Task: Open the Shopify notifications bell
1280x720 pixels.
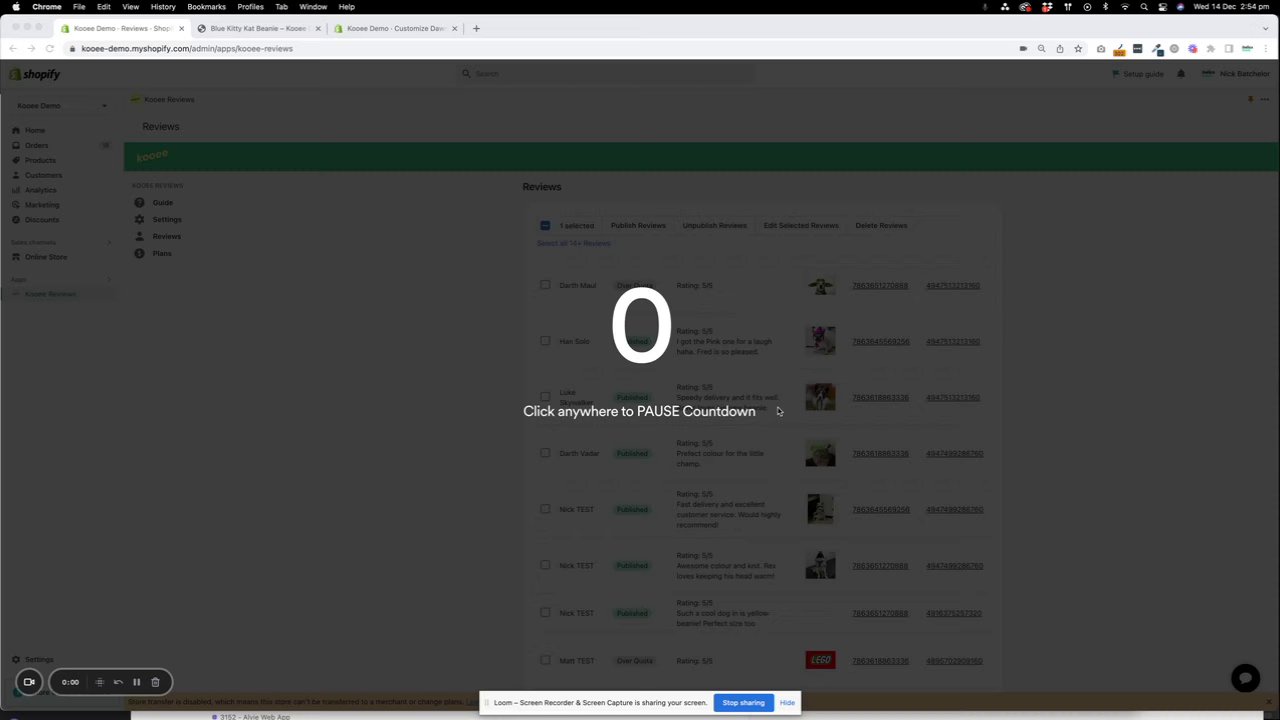Action: click(1181, 74)
